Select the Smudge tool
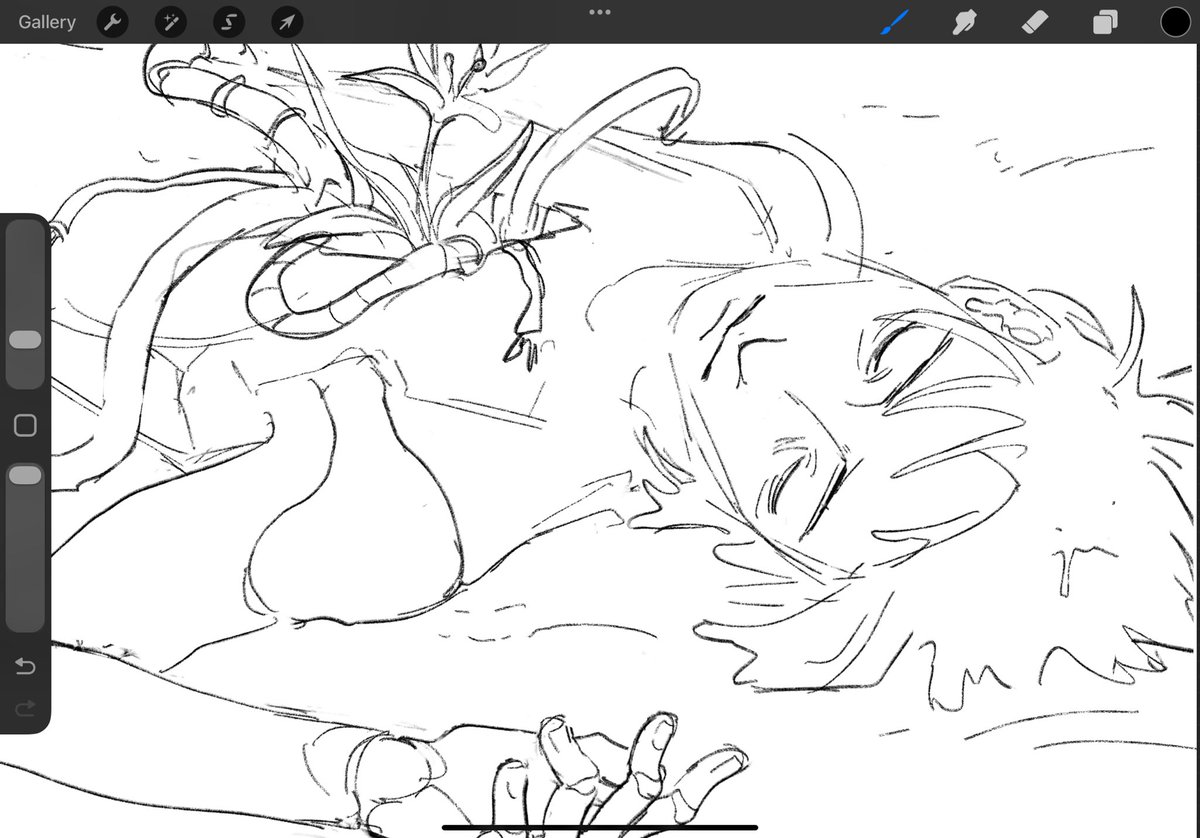Image resolution: width=1200 pixels, height=838 pixels. (965, 22)
